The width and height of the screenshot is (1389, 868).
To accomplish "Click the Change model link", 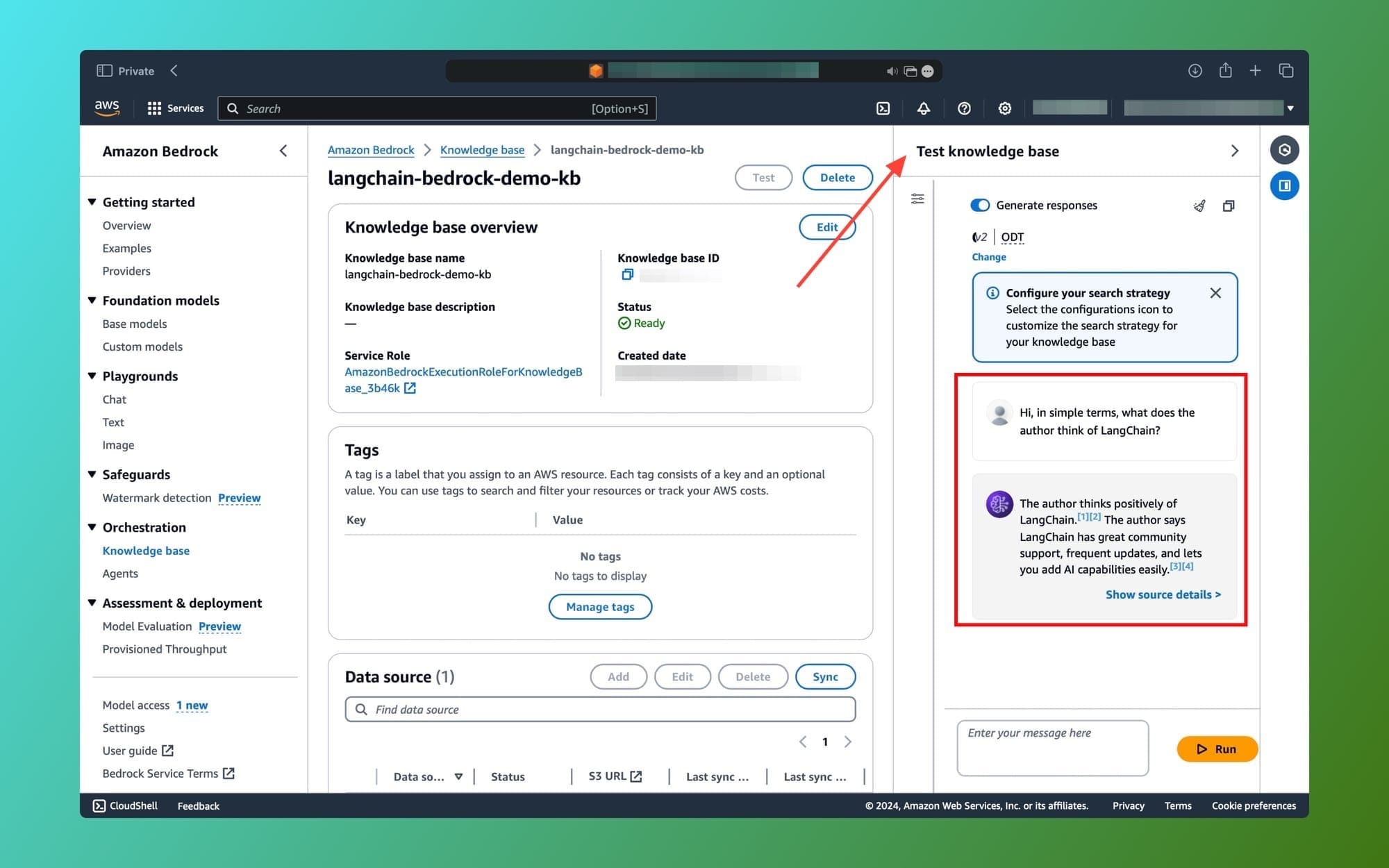I will tap(990, 257).
